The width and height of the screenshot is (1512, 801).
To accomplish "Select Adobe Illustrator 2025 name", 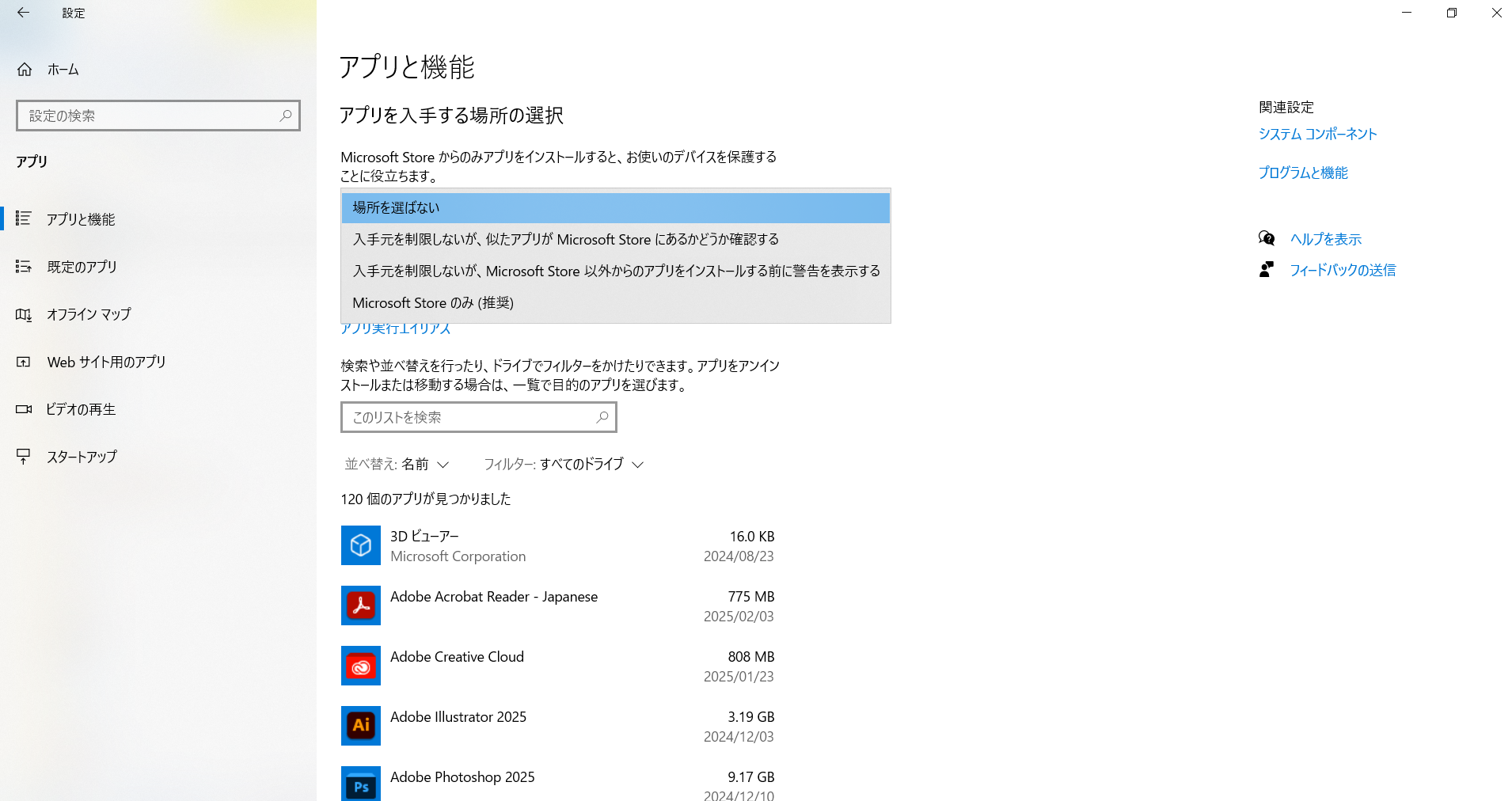I will tap(458, 717).
